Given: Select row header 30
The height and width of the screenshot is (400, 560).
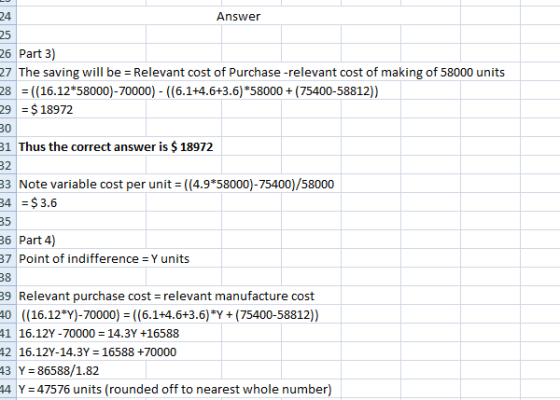Looking at the screenshot, I should (8, 128).
